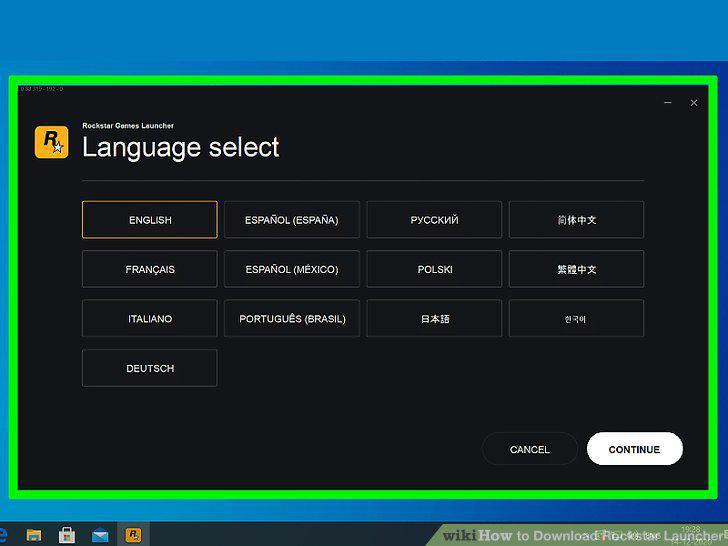Choose ESPAÑOL (ESPAÑA) language
Image resolution: width=728 pixels, height=546 pixels.
(292, 220)
